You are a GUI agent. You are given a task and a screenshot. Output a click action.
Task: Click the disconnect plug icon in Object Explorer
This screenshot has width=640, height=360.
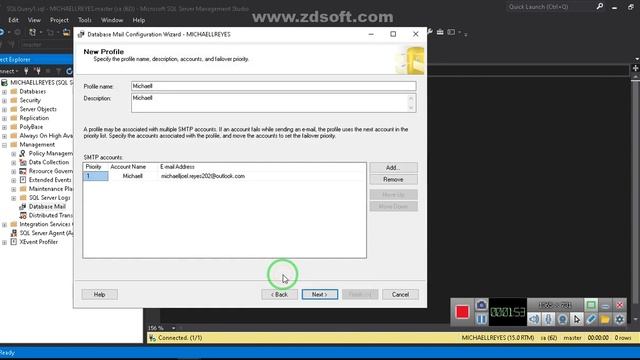tap(38, 71)
